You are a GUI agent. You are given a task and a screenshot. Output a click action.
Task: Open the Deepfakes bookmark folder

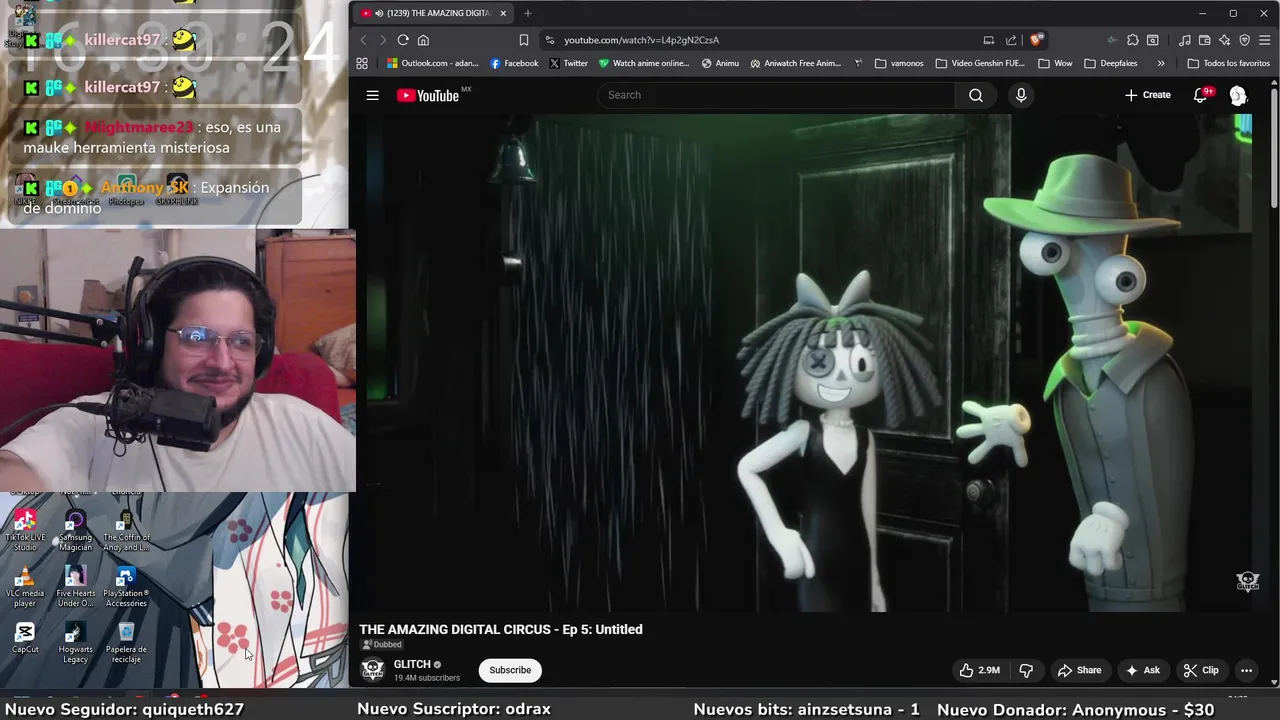pyautogui.click(x=1111, y=63)
